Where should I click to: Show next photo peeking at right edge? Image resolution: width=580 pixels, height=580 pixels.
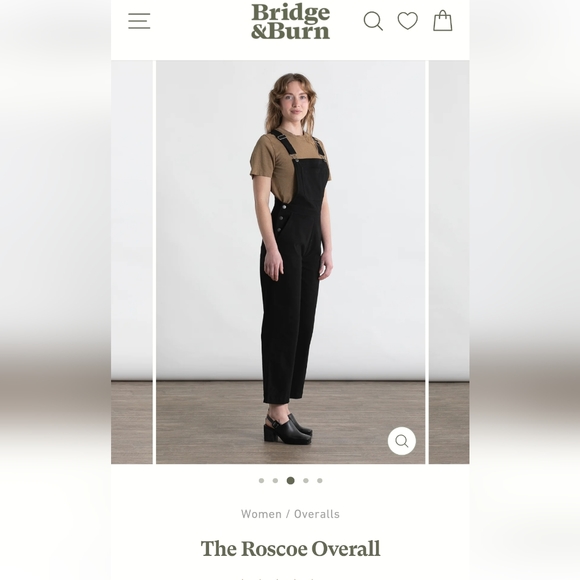point(449,262)
